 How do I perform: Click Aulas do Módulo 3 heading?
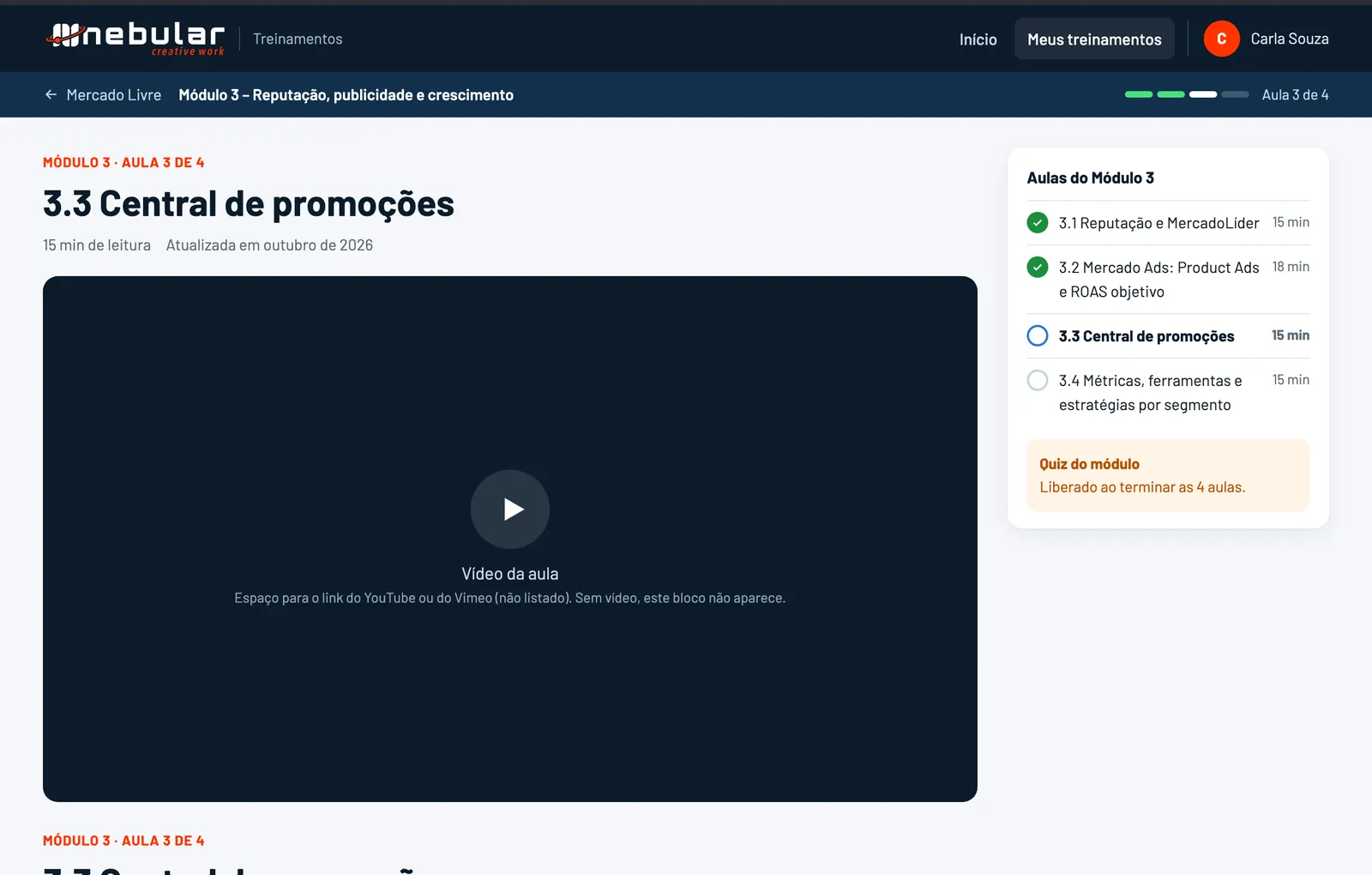1091,178
